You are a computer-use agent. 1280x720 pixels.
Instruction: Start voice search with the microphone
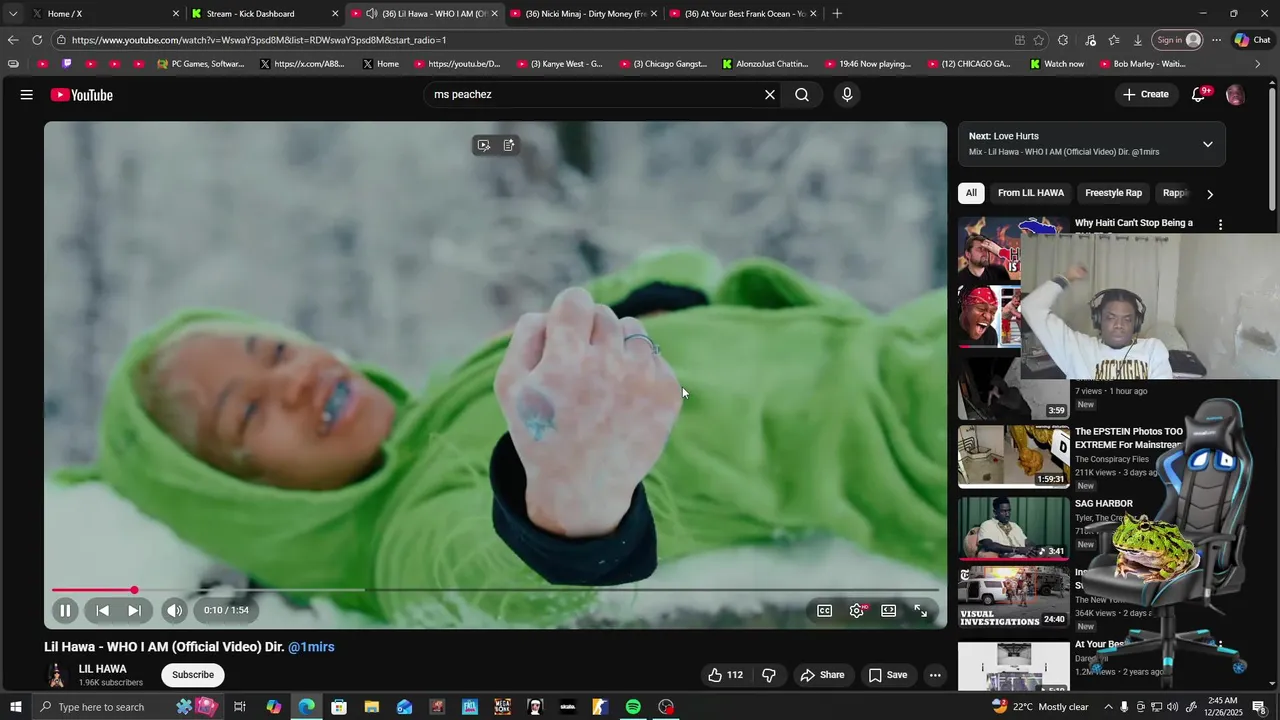847,95
